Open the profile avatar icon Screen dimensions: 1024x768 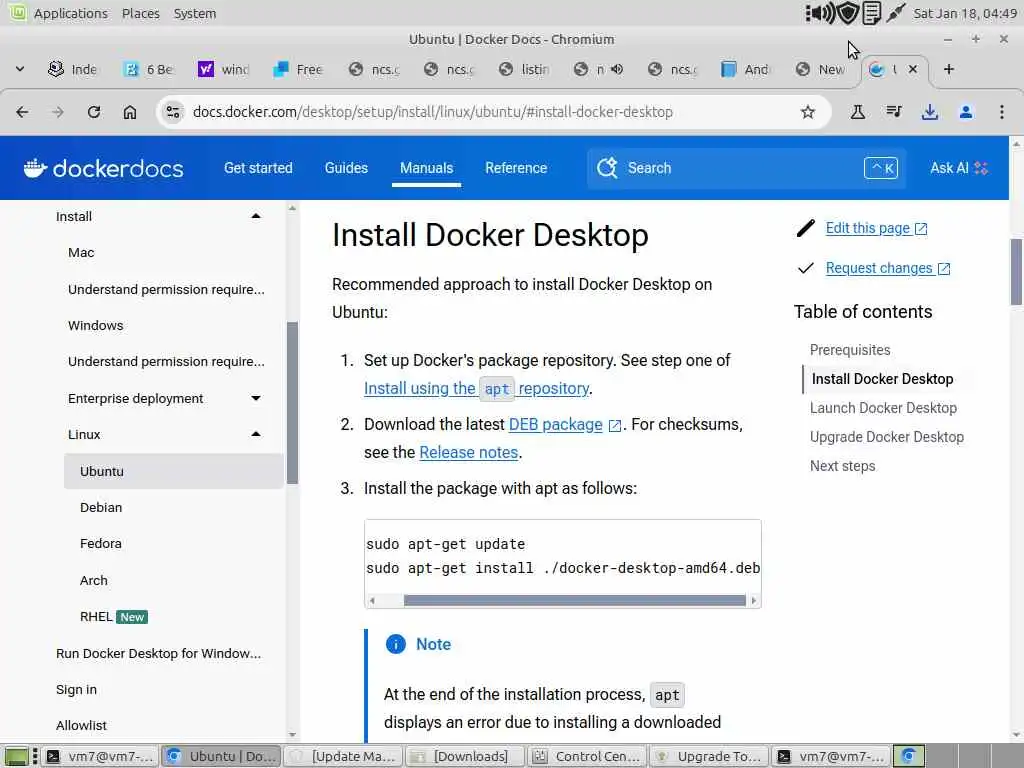click(966, 112)
